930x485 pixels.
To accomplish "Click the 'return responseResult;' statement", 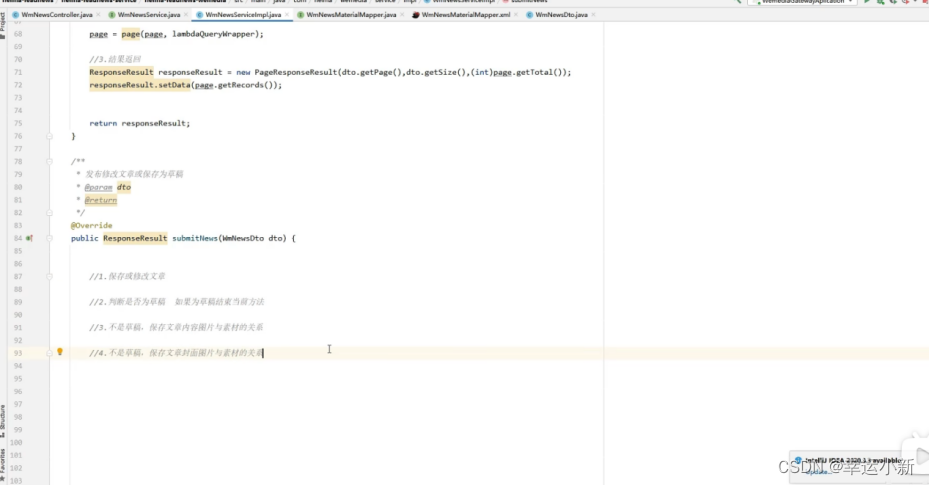I will click(x=139, y=123).
